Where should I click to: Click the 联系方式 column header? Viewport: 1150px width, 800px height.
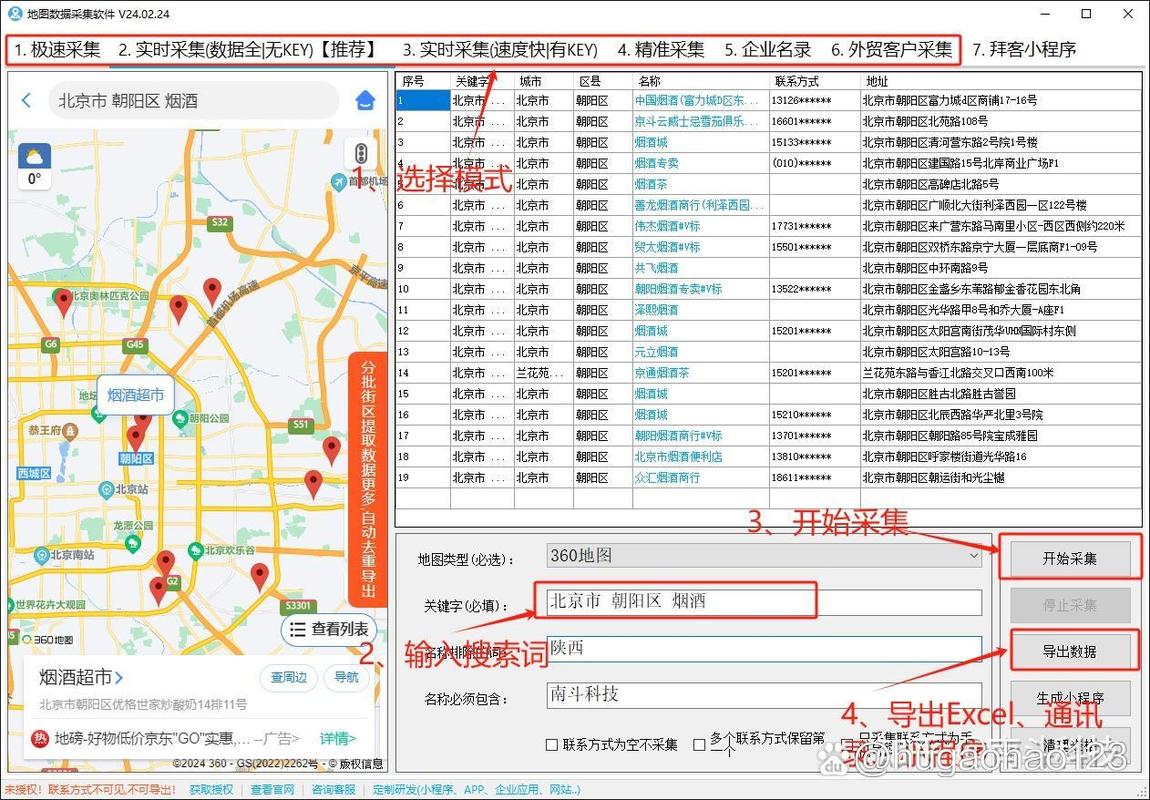[814, 81]
